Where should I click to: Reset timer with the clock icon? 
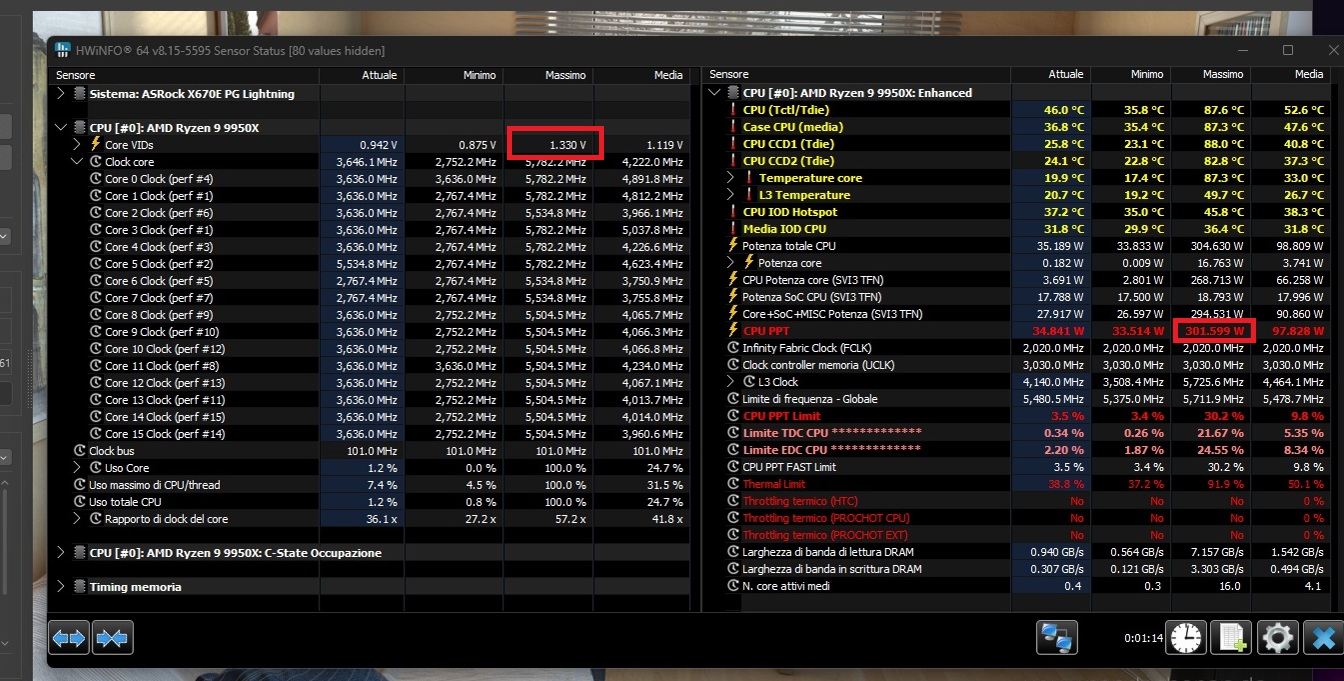(1186, 637)
